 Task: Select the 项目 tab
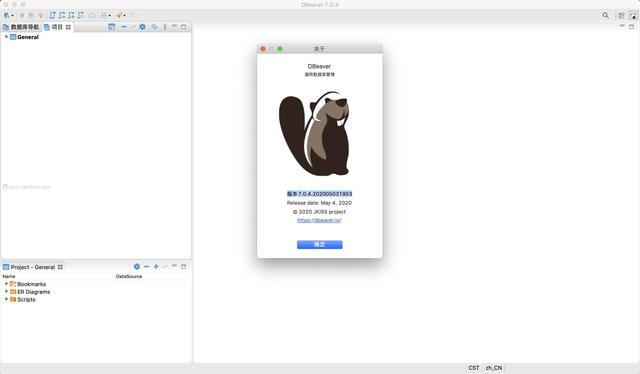57,27
